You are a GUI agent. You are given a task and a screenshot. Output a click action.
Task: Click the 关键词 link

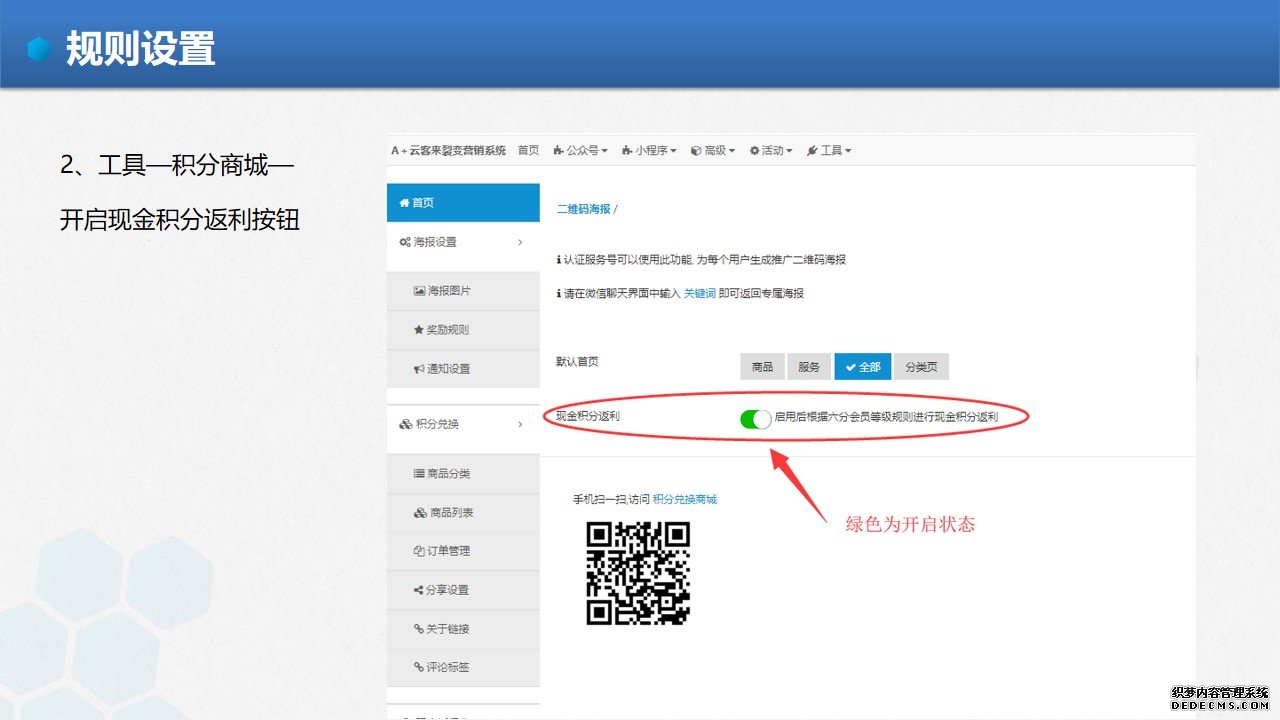(x=700, y=293)
